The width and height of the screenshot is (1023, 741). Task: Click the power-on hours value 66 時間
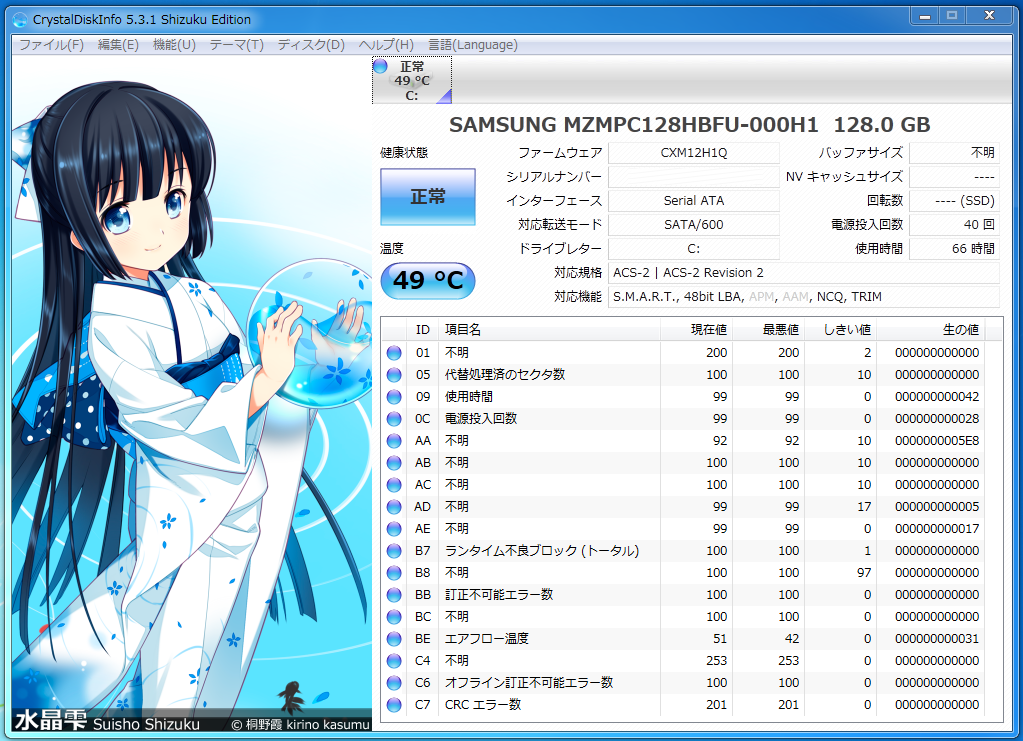tap(954, 249)
